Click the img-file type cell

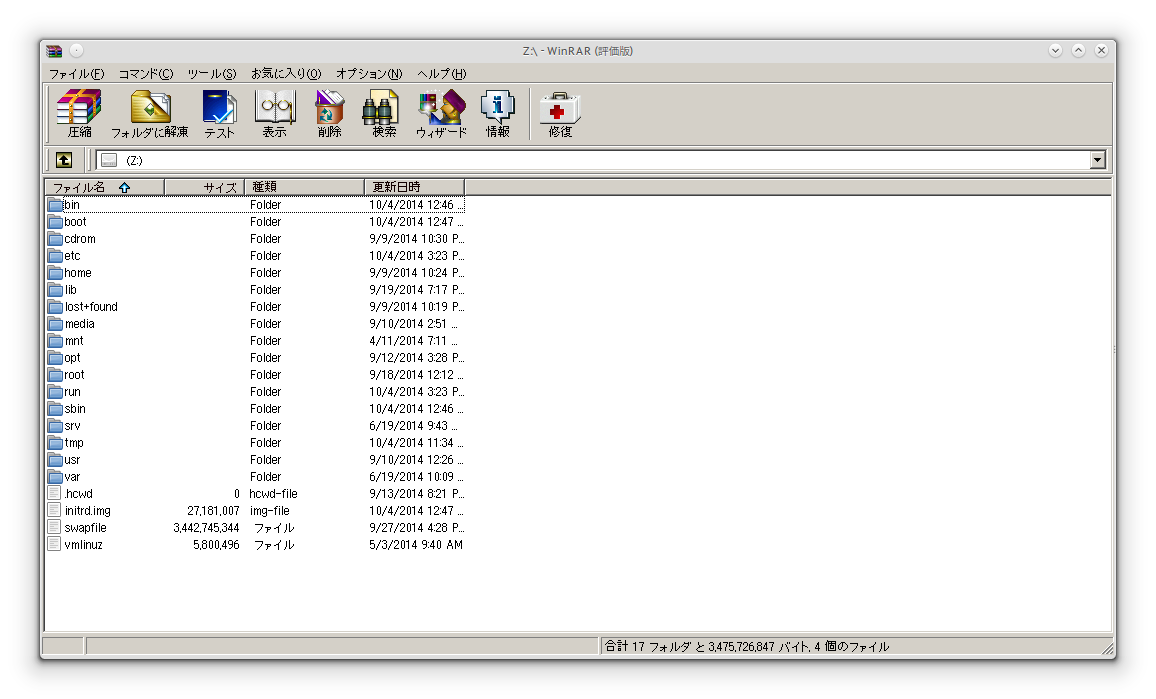270,510
